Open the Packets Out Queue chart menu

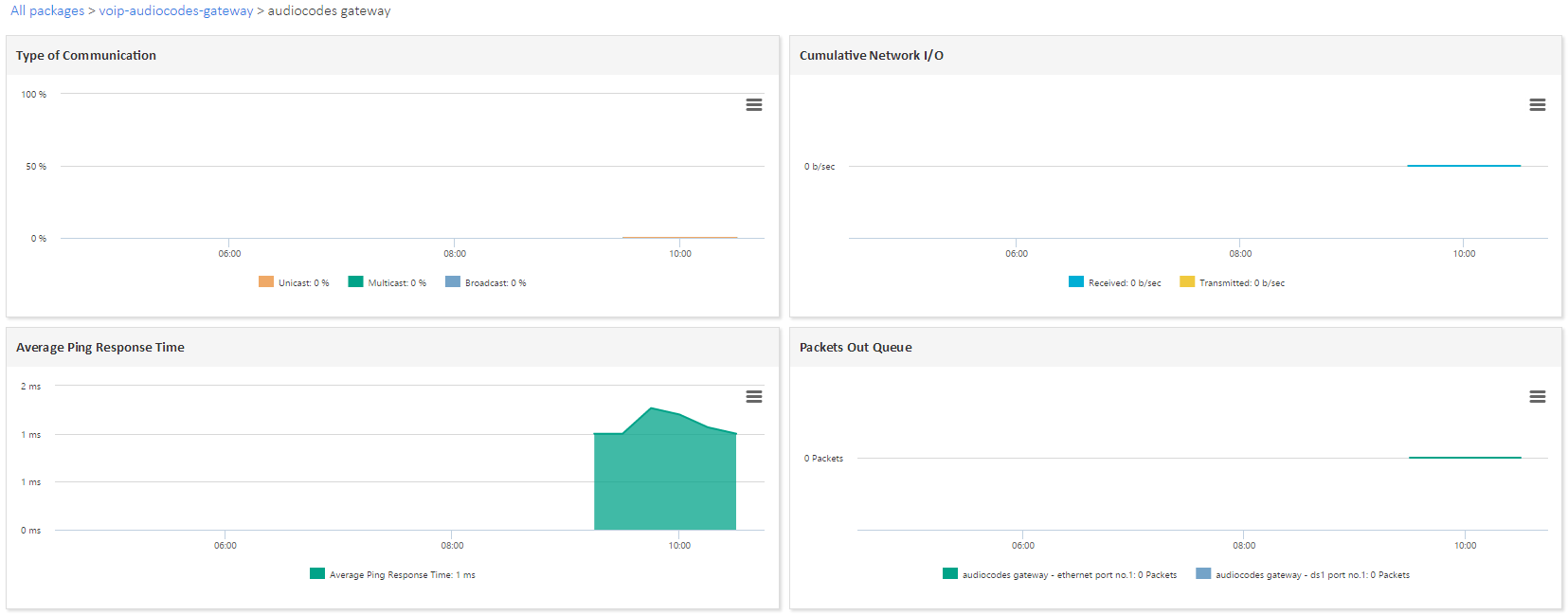[x=1537, y=397]
